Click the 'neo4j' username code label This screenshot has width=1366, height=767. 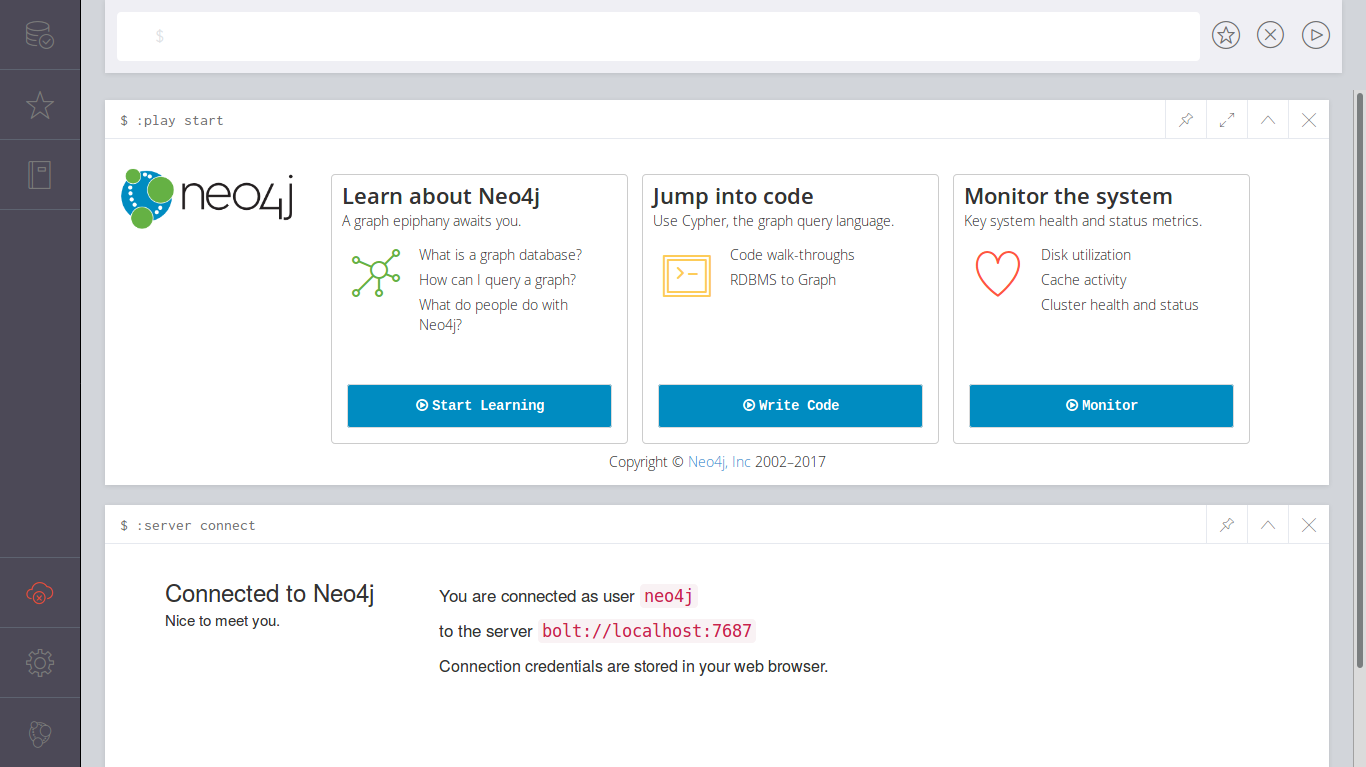[x=668, y=596]
